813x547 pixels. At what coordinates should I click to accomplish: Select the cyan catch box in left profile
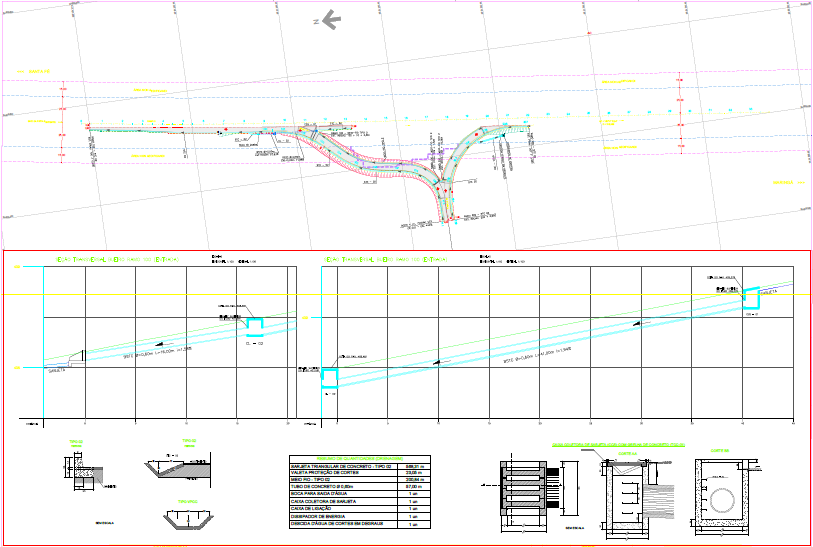254,324
